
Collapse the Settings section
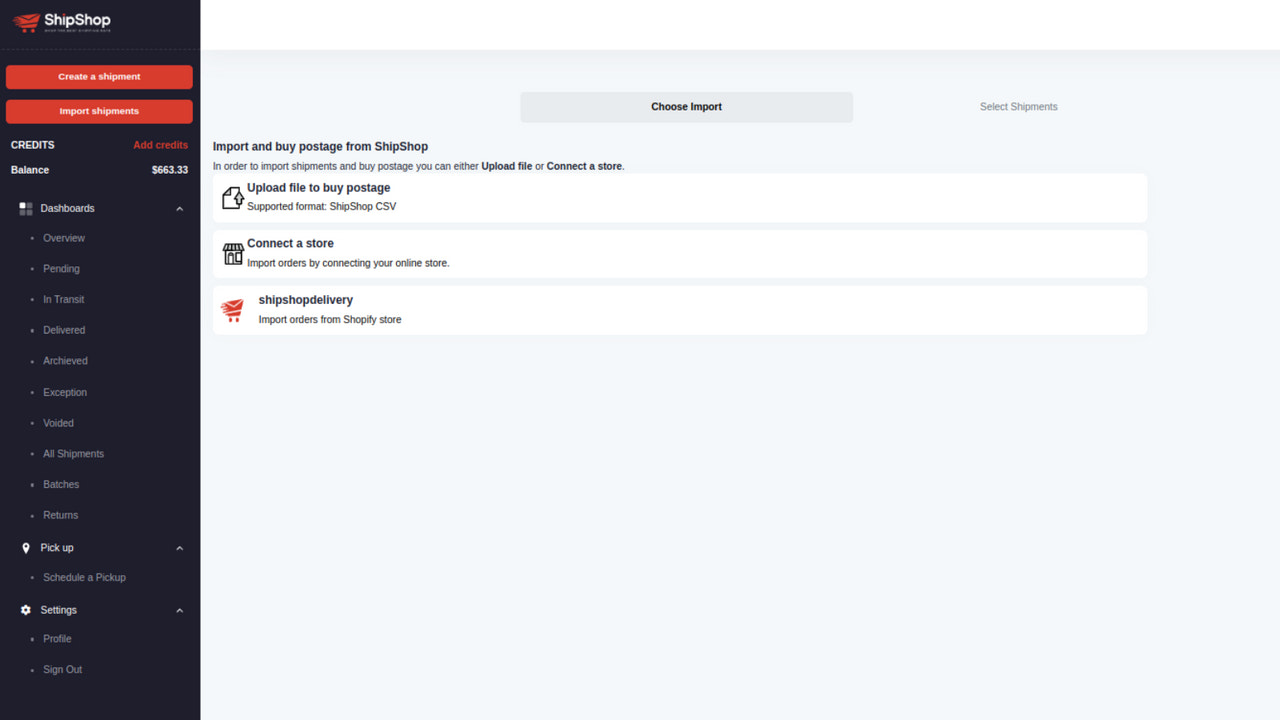click(x=179, y=610)
